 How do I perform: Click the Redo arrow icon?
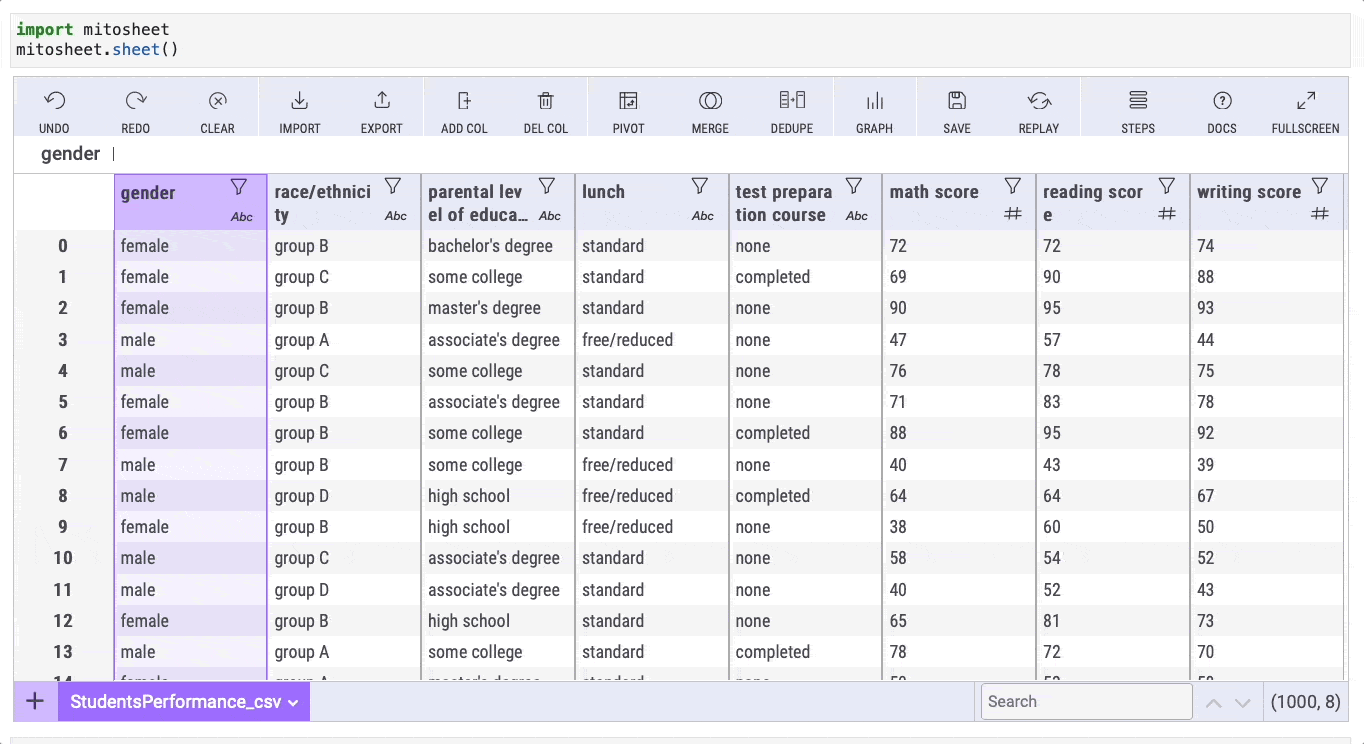(136, 101)
